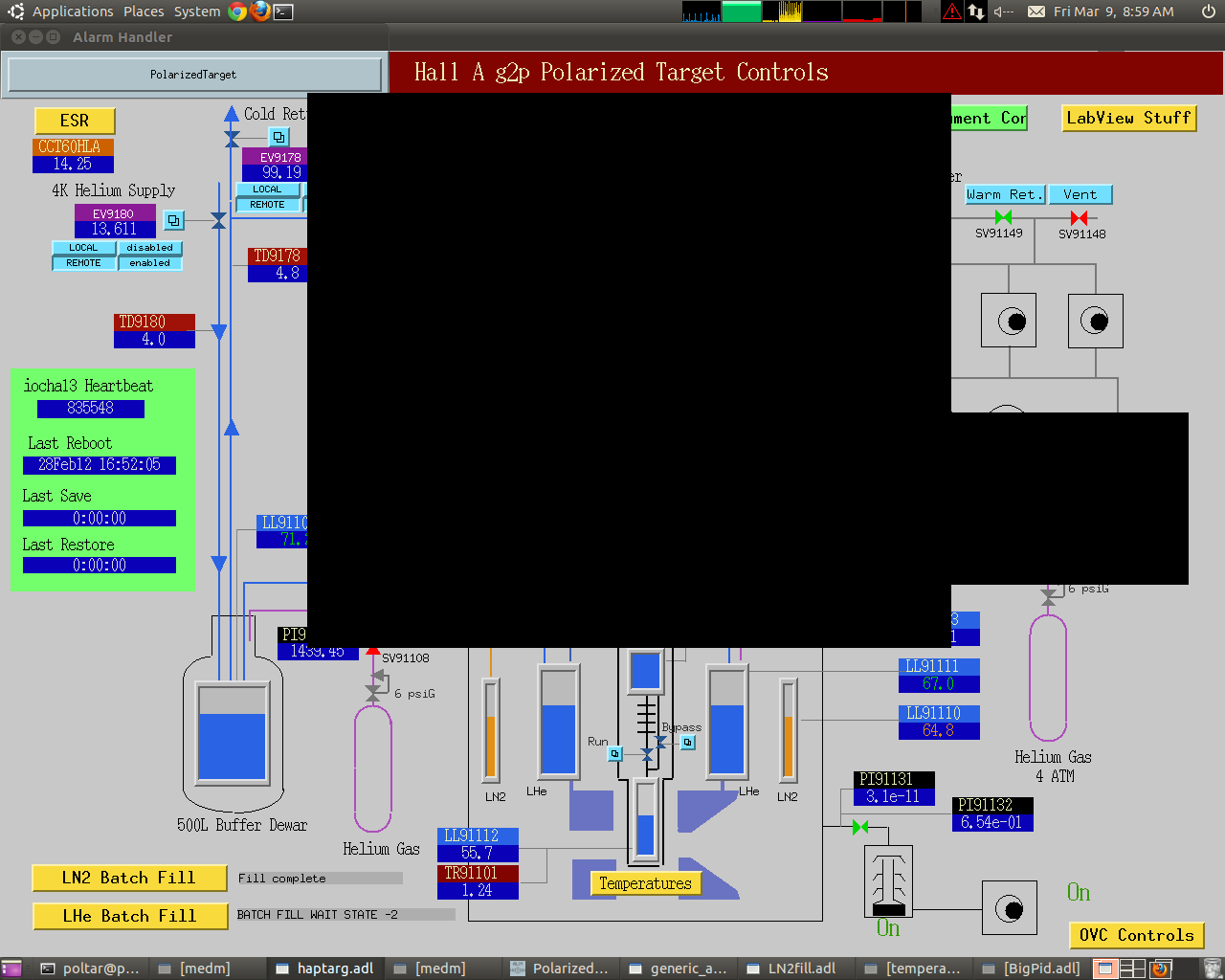Click the pump symbol below SV91149

(x=1009, y=321)
